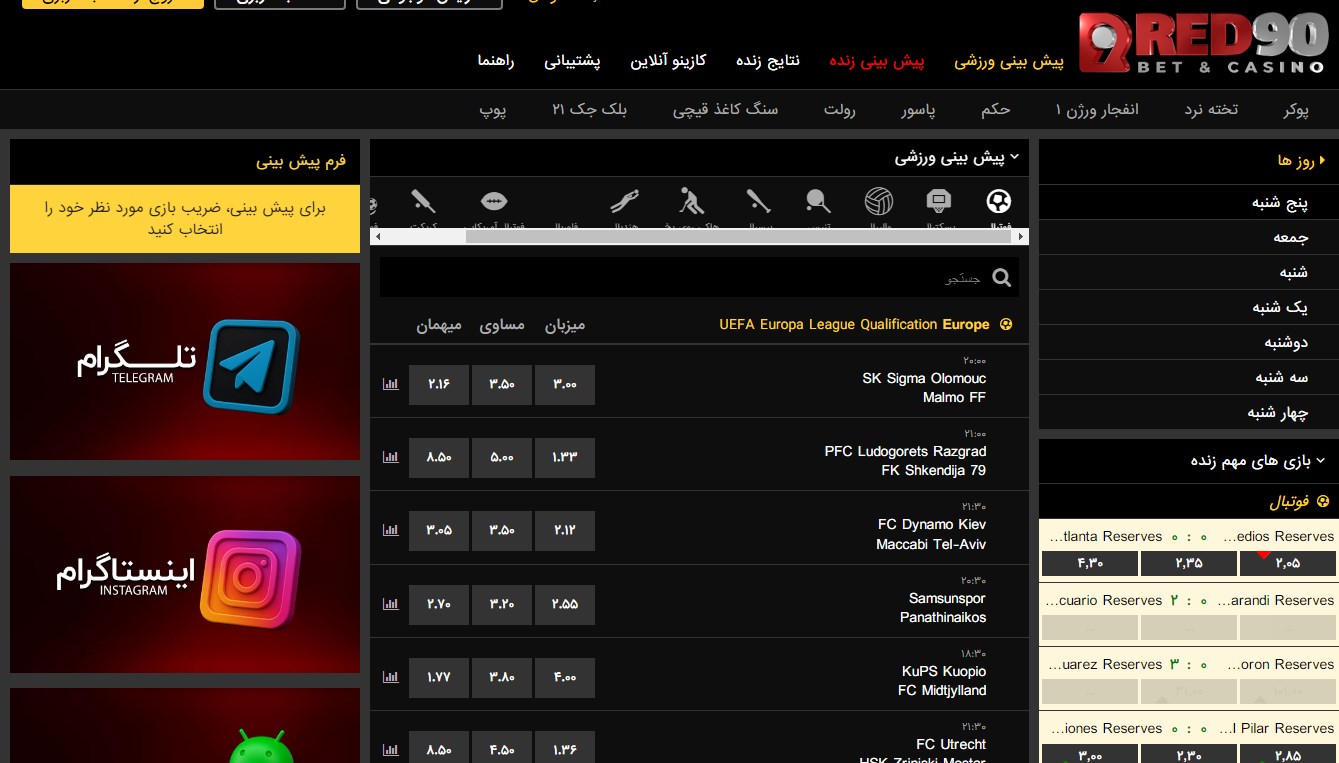Select the football sport icon
Viewport: 1339px width, 763px height.
pyautogui.click(x=998, y=202)
